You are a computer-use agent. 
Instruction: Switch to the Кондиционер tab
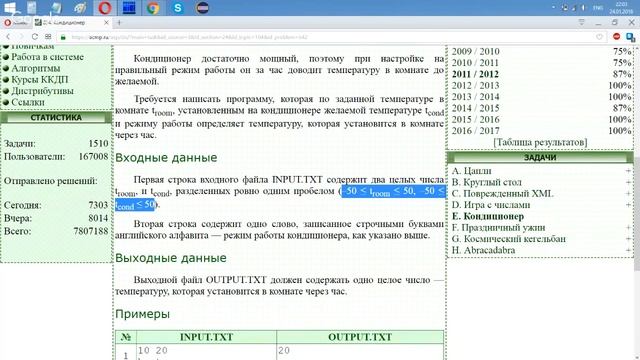pos(67,23)
